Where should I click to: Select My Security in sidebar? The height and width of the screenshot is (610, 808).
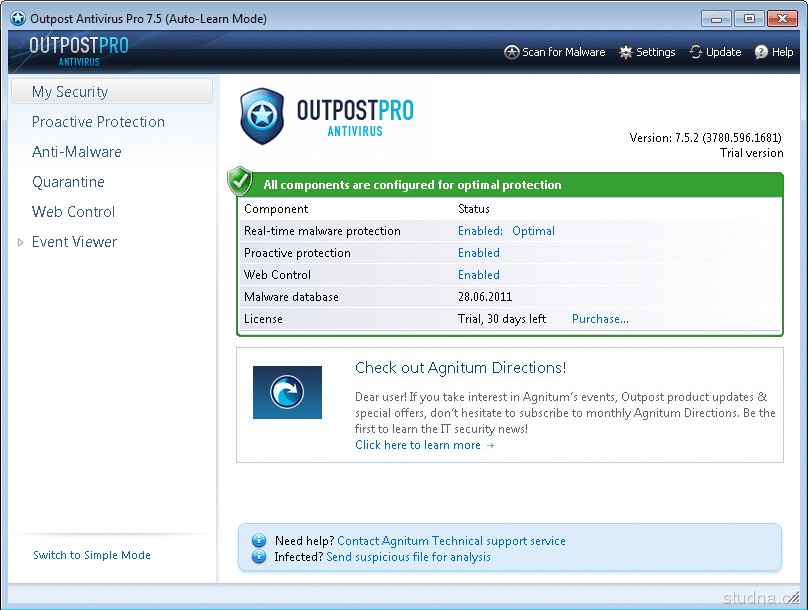(112, 92)
